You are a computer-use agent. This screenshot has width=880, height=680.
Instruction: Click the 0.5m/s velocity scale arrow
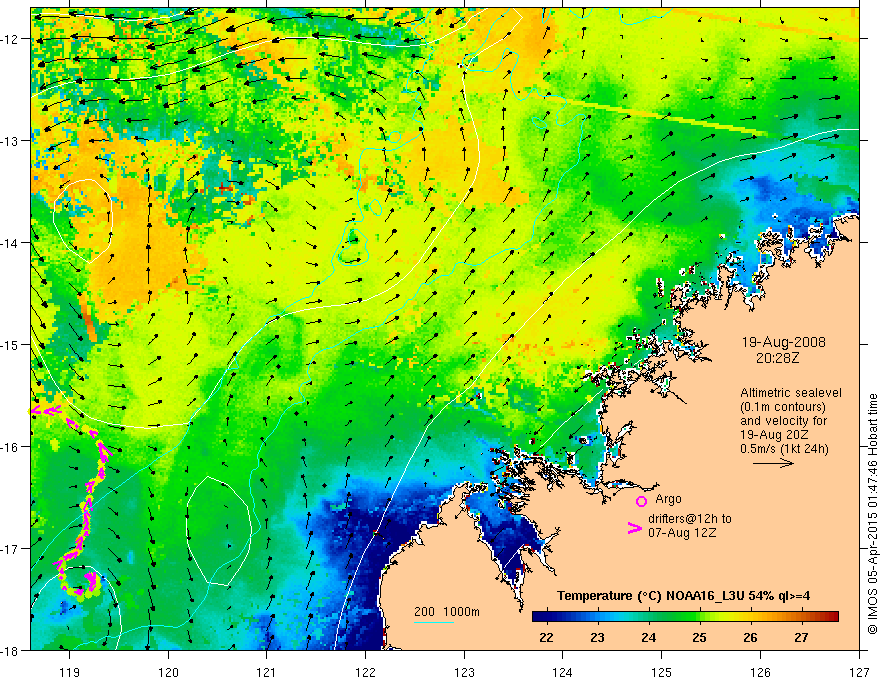(x=773, y=463)
